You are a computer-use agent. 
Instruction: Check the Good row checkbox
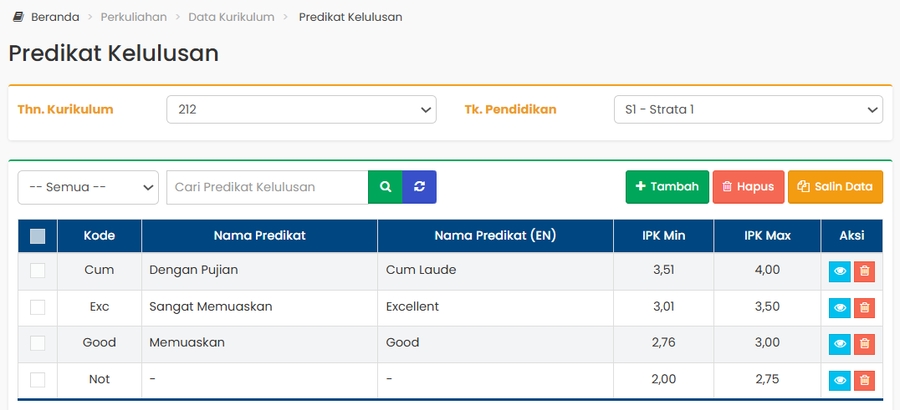[x=38, y=343]
